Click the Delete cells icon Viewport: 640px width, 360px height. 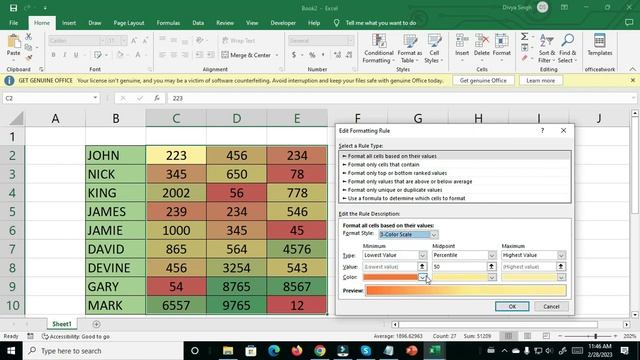coord(482,41)
